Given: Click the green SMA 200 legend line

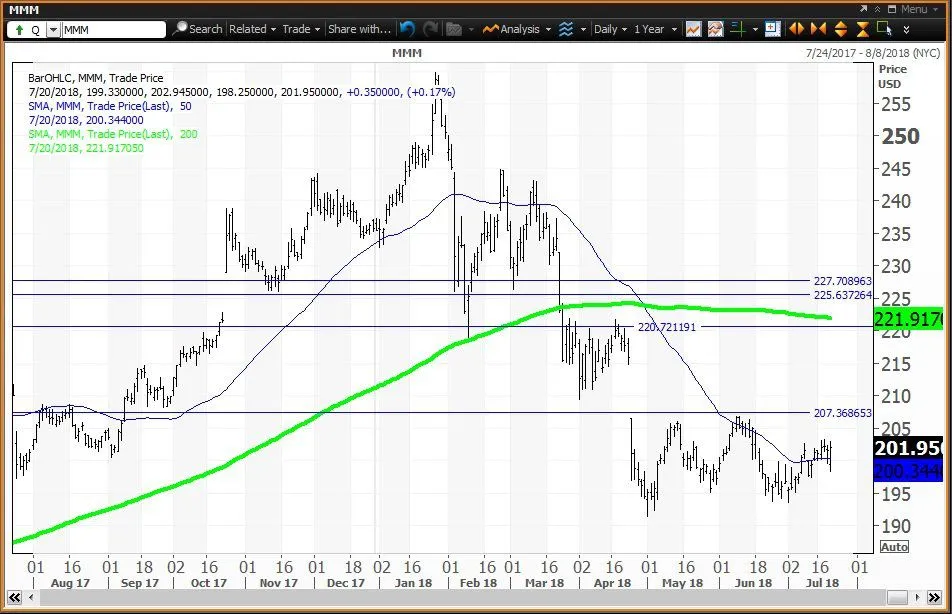Looking at the screenshot, I should point(112,134).
